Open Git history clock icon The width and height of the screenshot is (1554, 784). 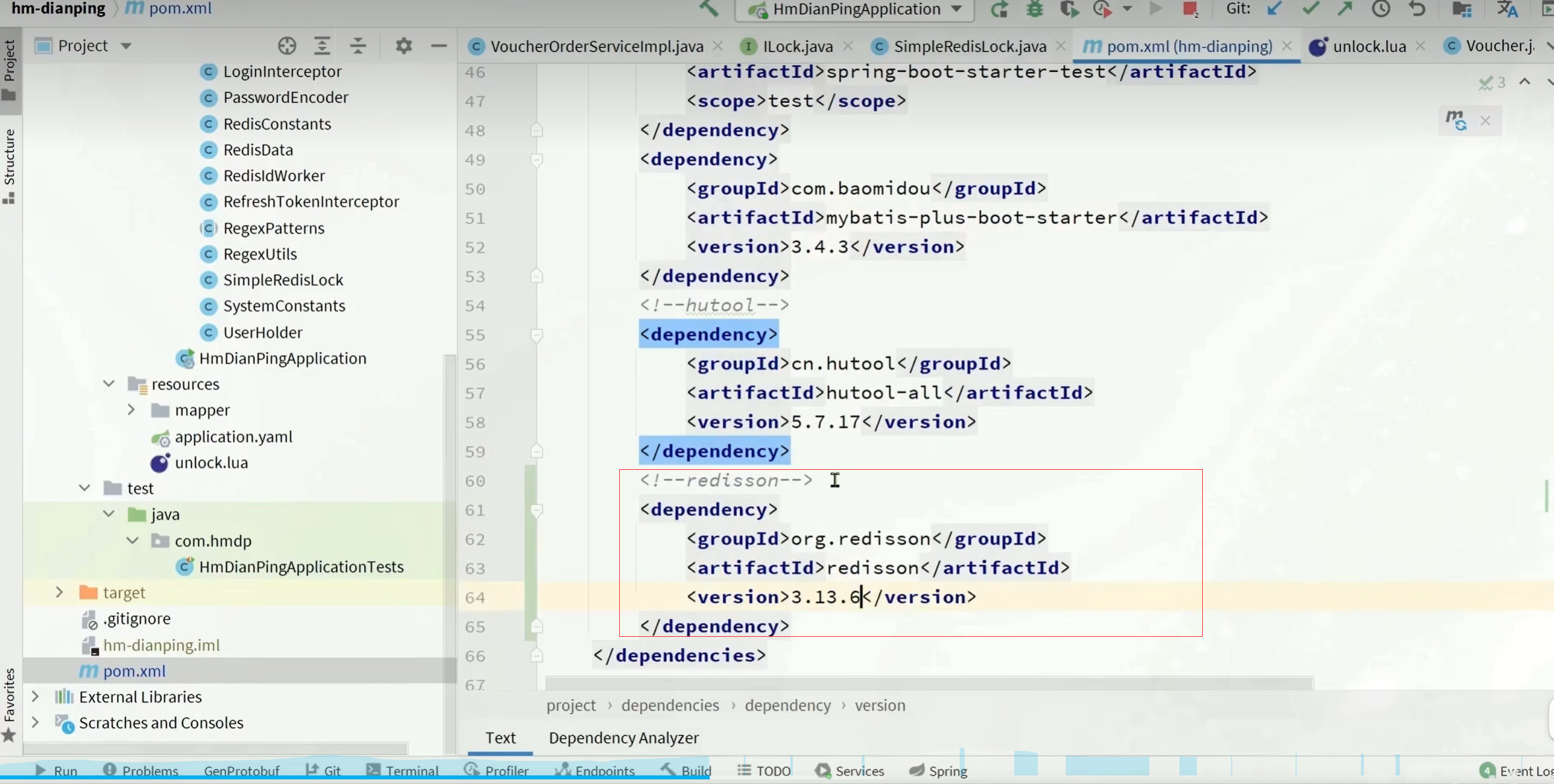(x=1380, y=9)
